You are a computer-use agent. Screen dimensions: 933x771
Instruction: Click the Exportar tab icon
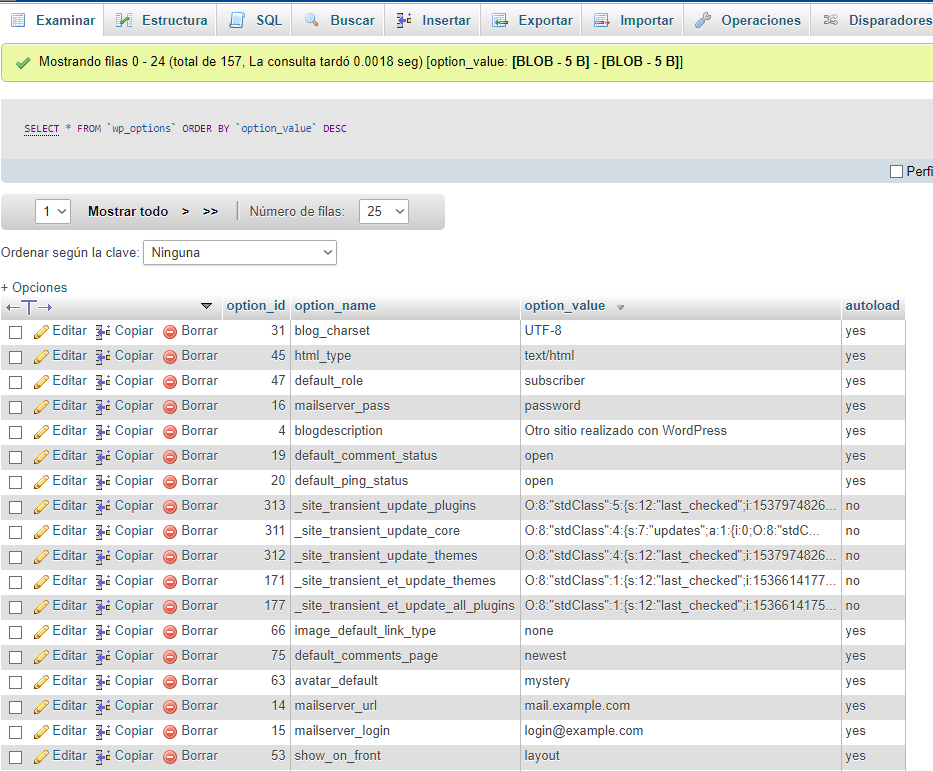[500, 20]
